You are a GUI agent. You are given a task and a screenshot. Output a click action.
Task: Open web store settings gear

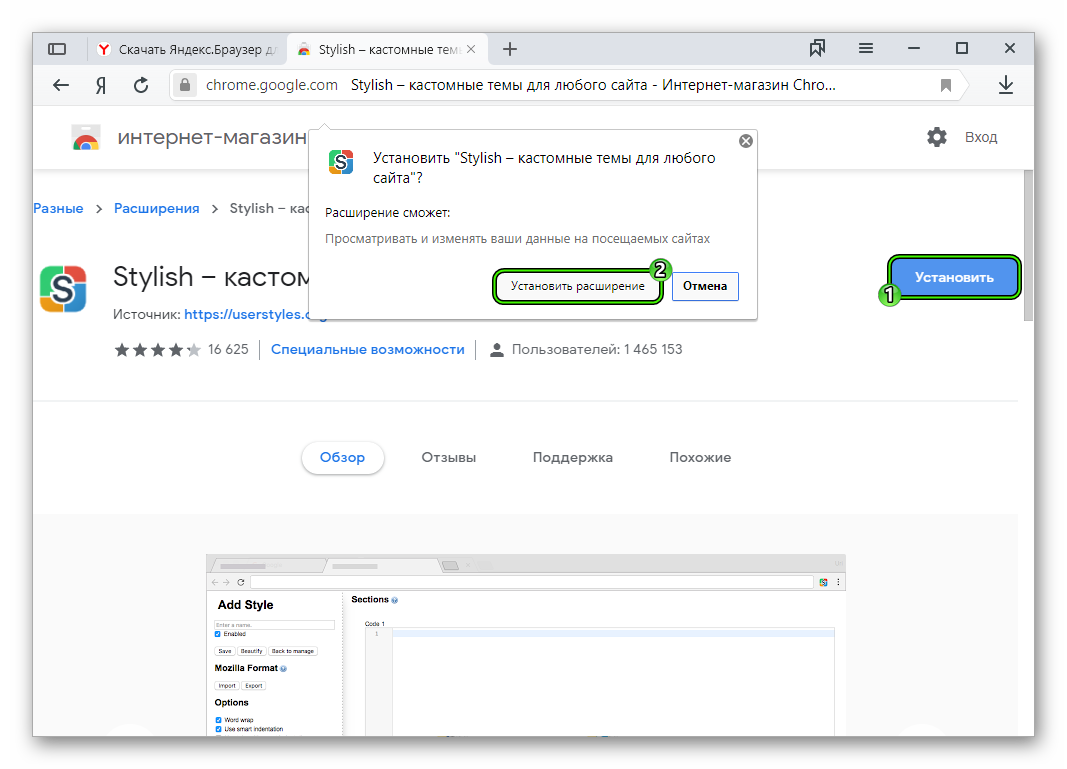[x=937, y=137]
